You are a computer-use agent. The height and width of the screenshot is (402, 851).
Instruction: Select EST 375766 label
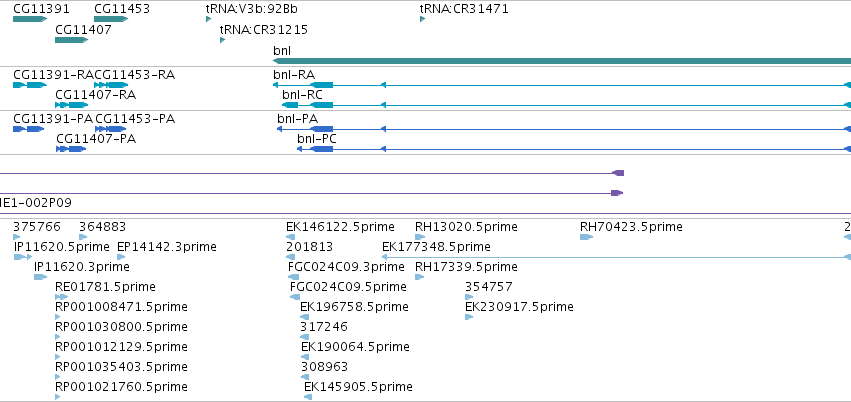[x=37, y=226]
